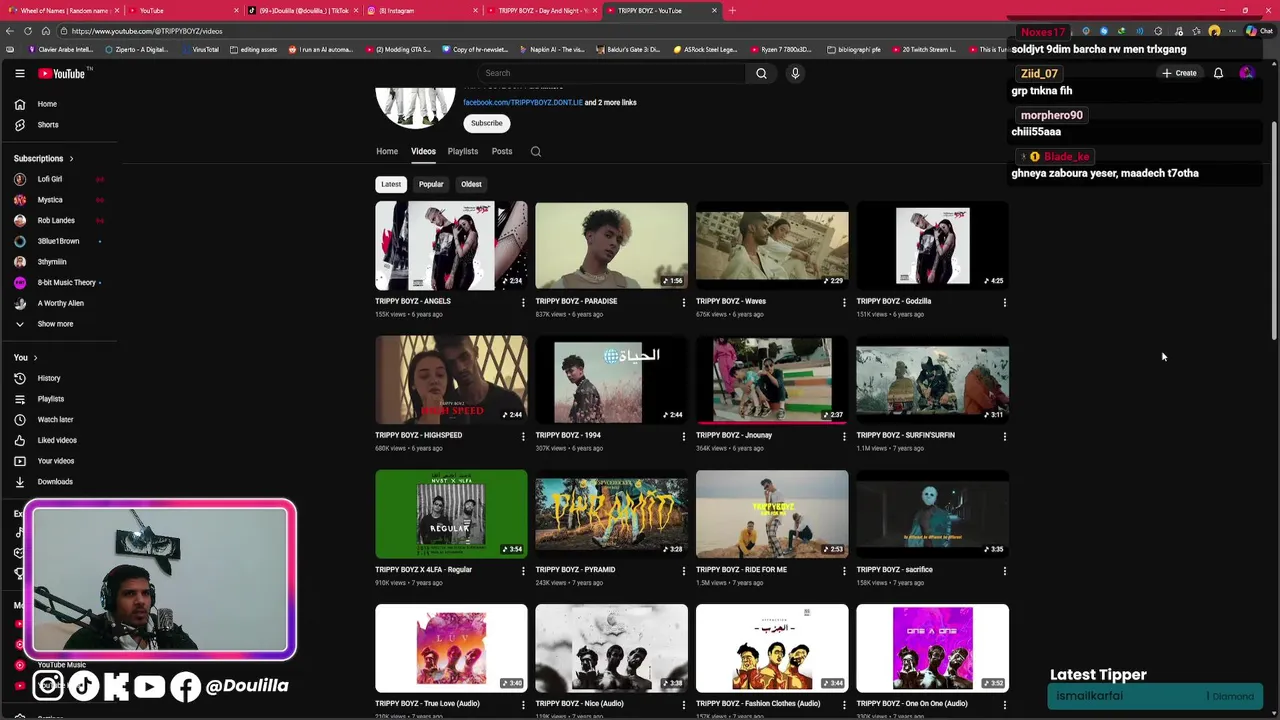Open options menu for Godzilla video
Screen dimensions: 1280x720
pos(1005,302)
